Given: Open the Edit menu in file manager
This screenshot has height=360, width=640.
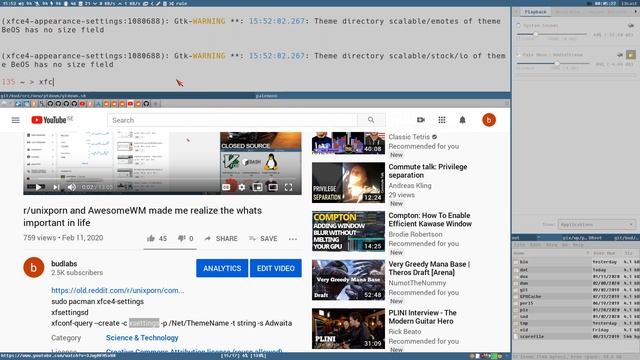Looking at the screenshot, I should click(535, 245).
